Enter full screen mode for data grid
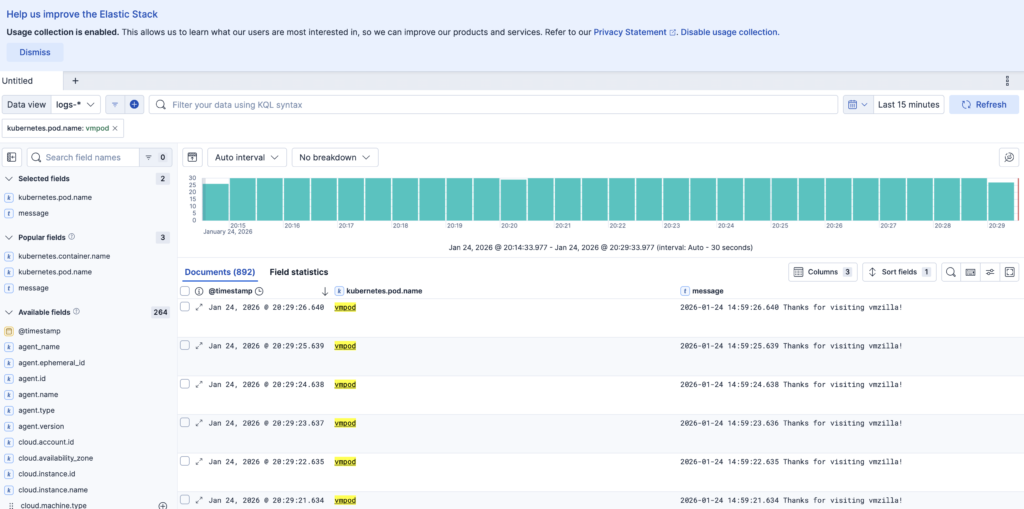Image resolution: width=1024 pixels, height=509 pixels. (1009, 272)
